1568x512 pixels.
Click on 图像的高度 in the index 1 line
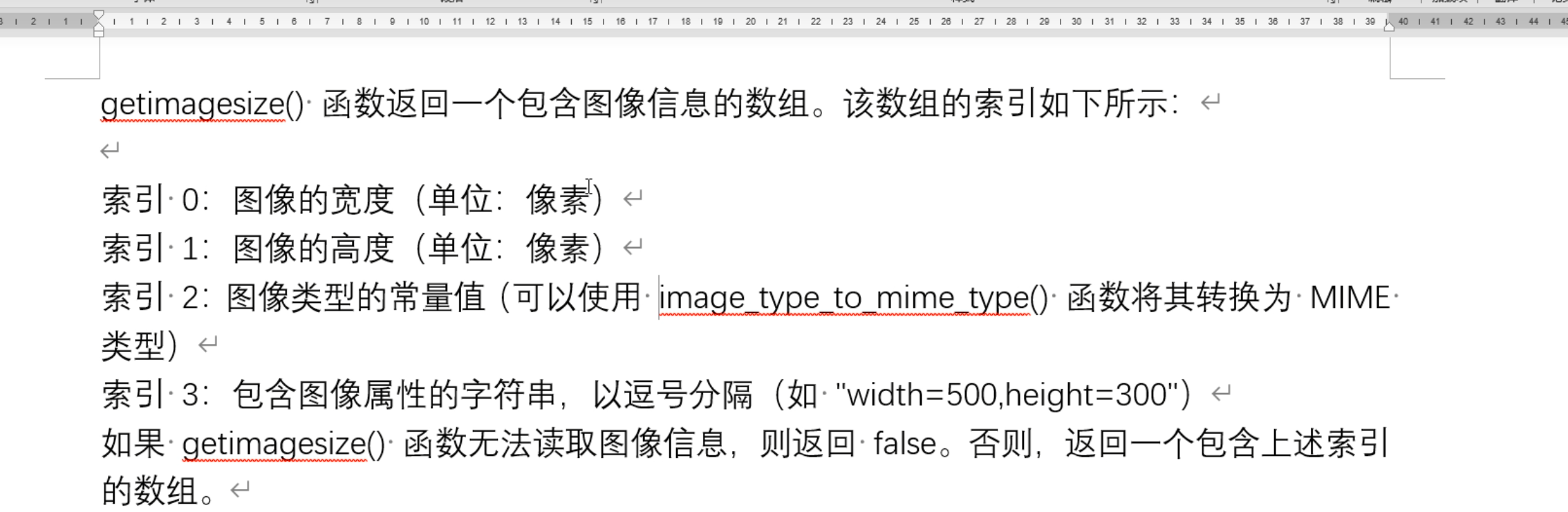312,249
